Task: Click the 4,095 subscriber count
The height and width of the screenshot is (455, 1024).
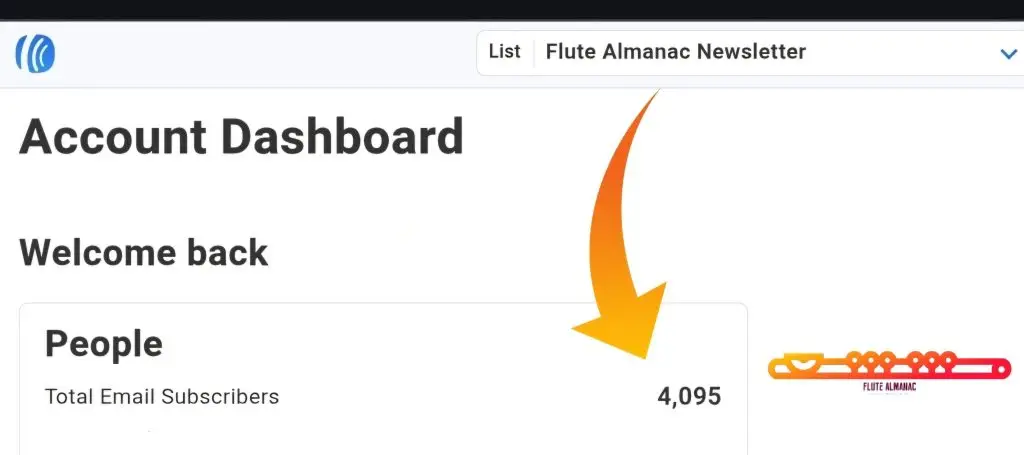Action: point(689,397)
